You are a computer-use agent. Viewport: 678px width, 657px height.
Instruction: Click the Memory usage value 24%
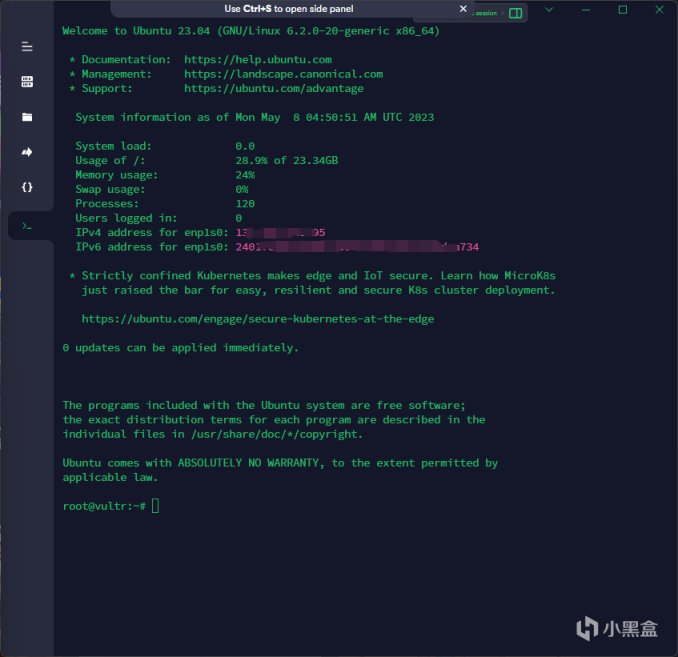pos(245,175)
